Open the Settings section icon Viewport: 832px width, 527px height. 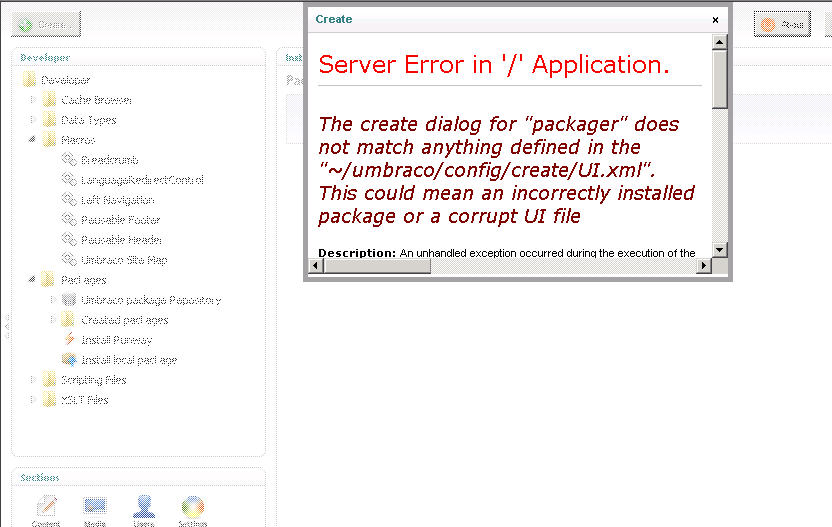[x=193, y=507]
